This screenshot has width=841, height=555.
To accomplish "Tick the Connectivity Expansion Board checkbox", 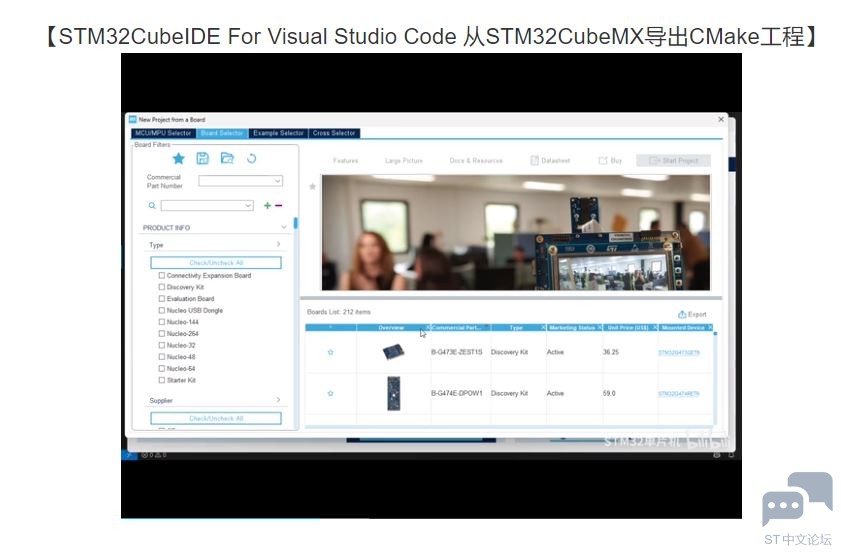I will (x=161, y=276).
